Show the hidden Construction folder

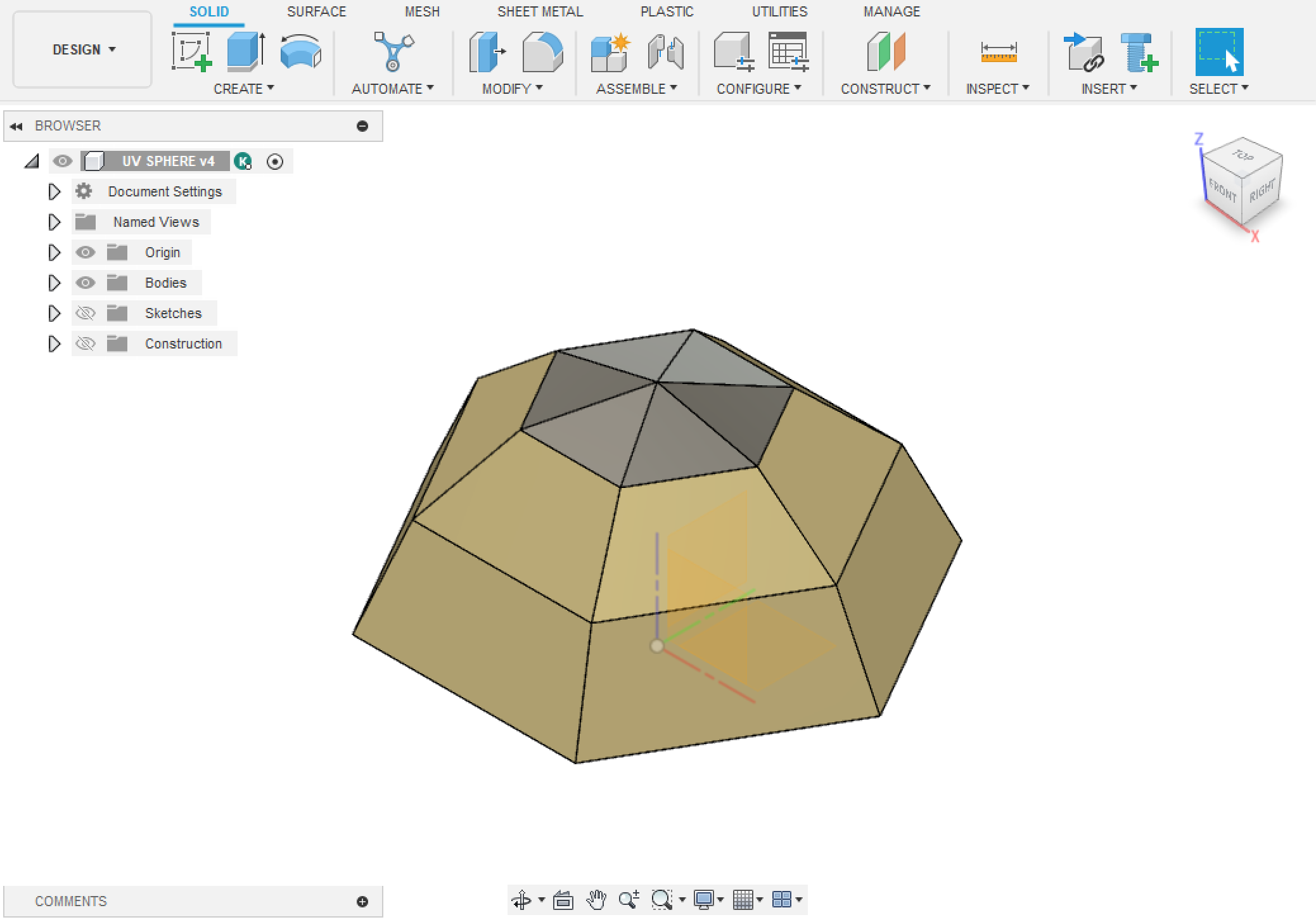coord(85,343)
